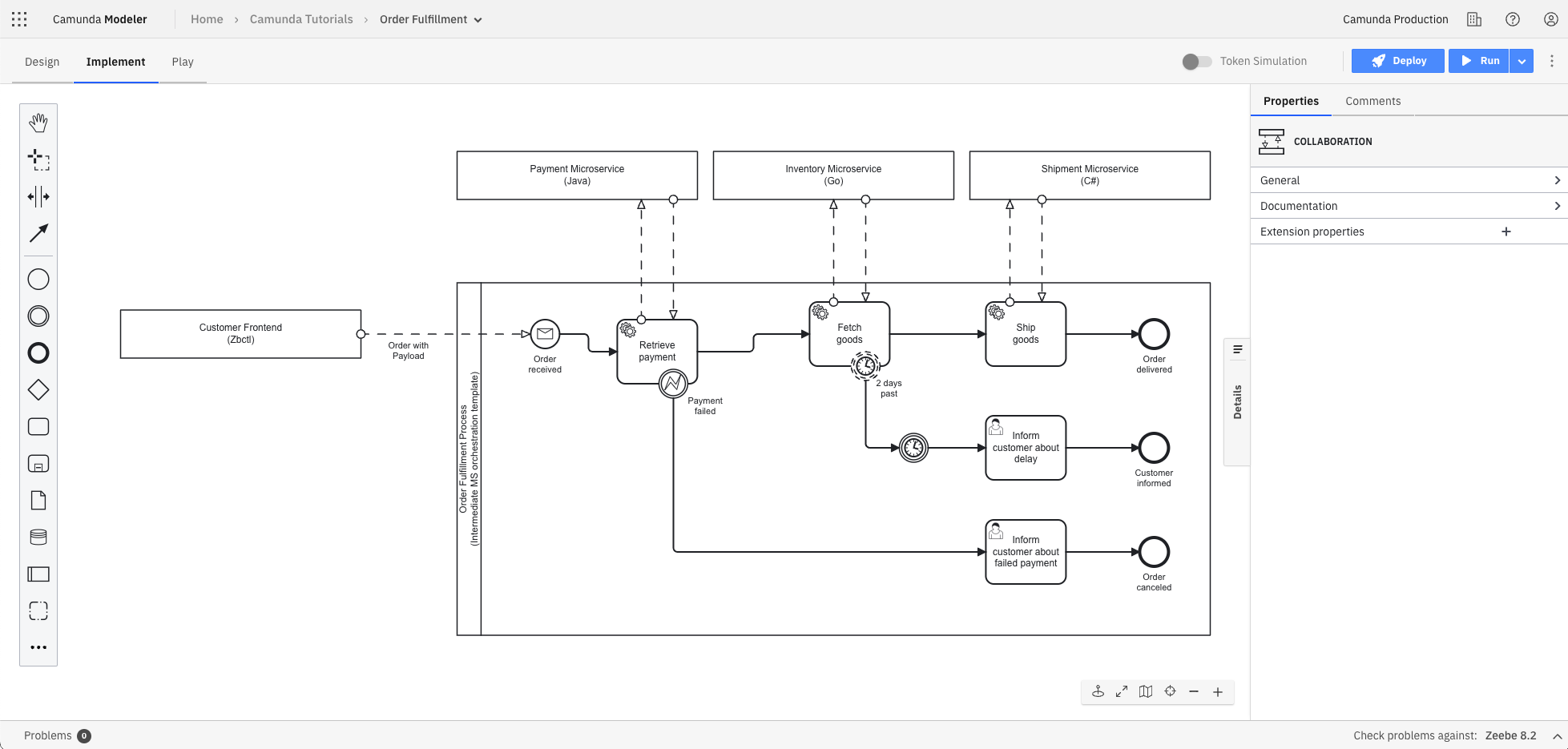The height and width of the screenshot is (749, 1568).
Task: Click the organization building icon
Action: tap(1474, 19)
